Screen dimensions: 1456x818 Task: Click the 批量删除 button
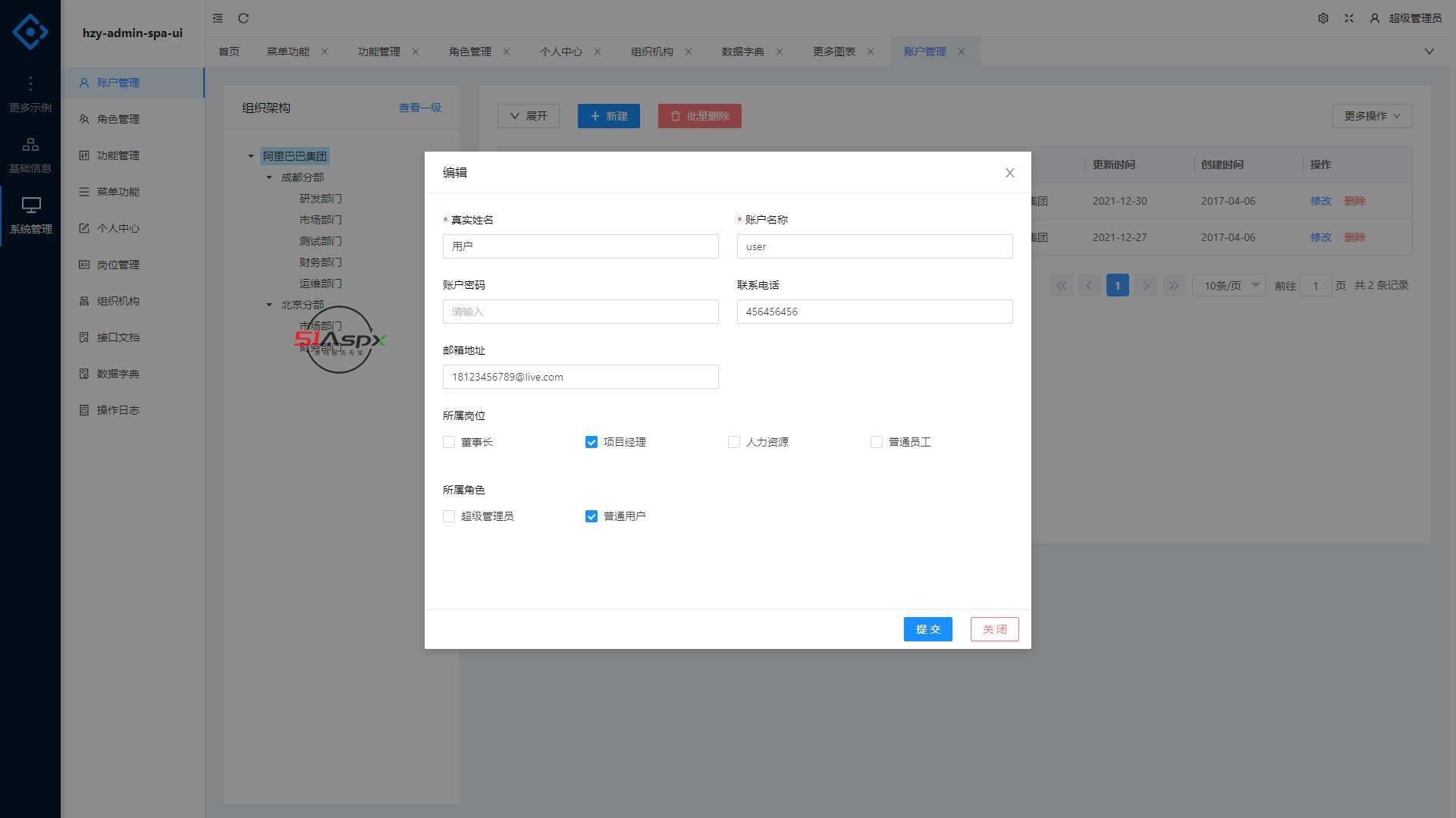(700, 116)
